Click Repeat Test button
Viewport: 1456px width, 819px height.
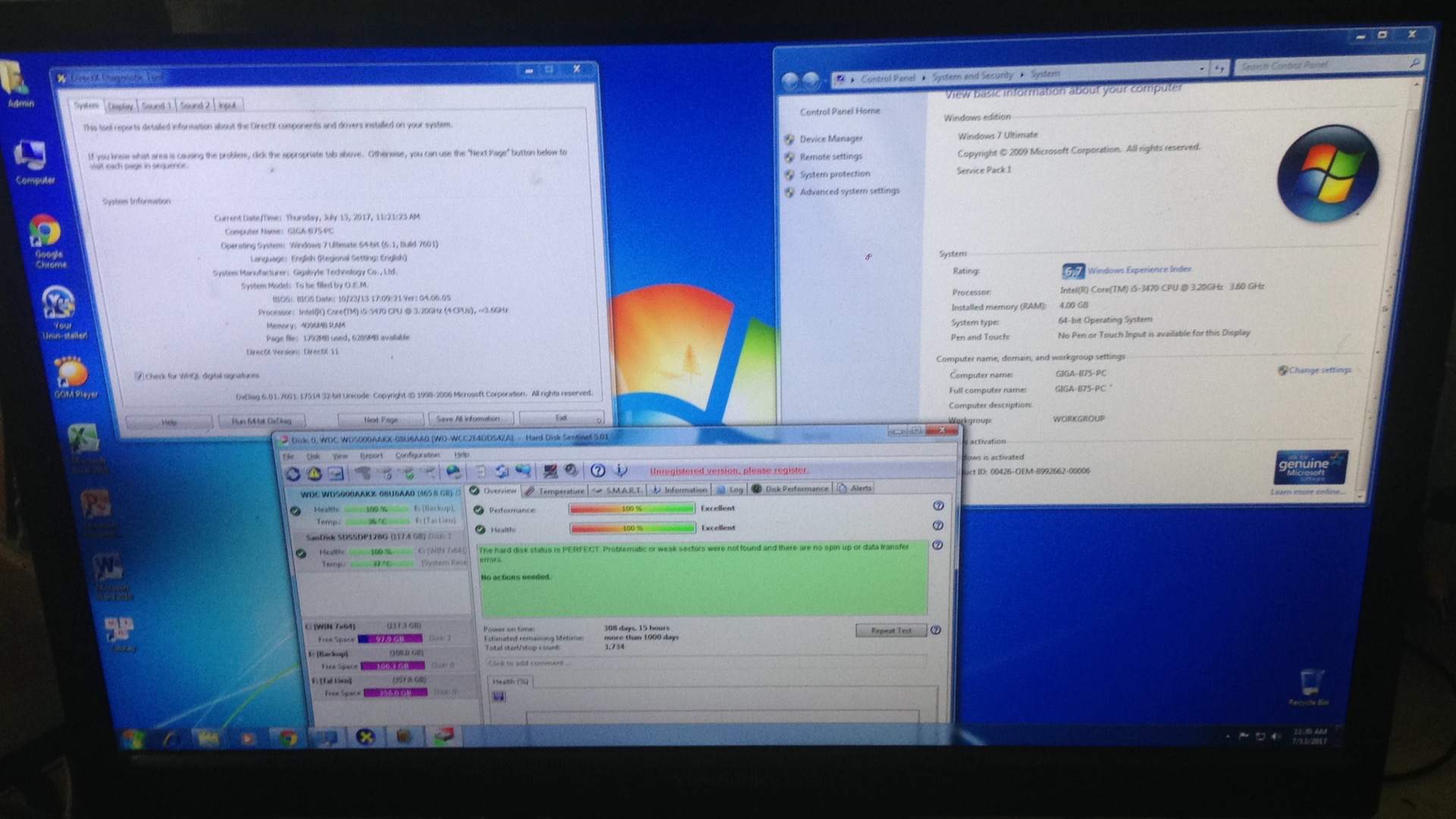point(890,630)
